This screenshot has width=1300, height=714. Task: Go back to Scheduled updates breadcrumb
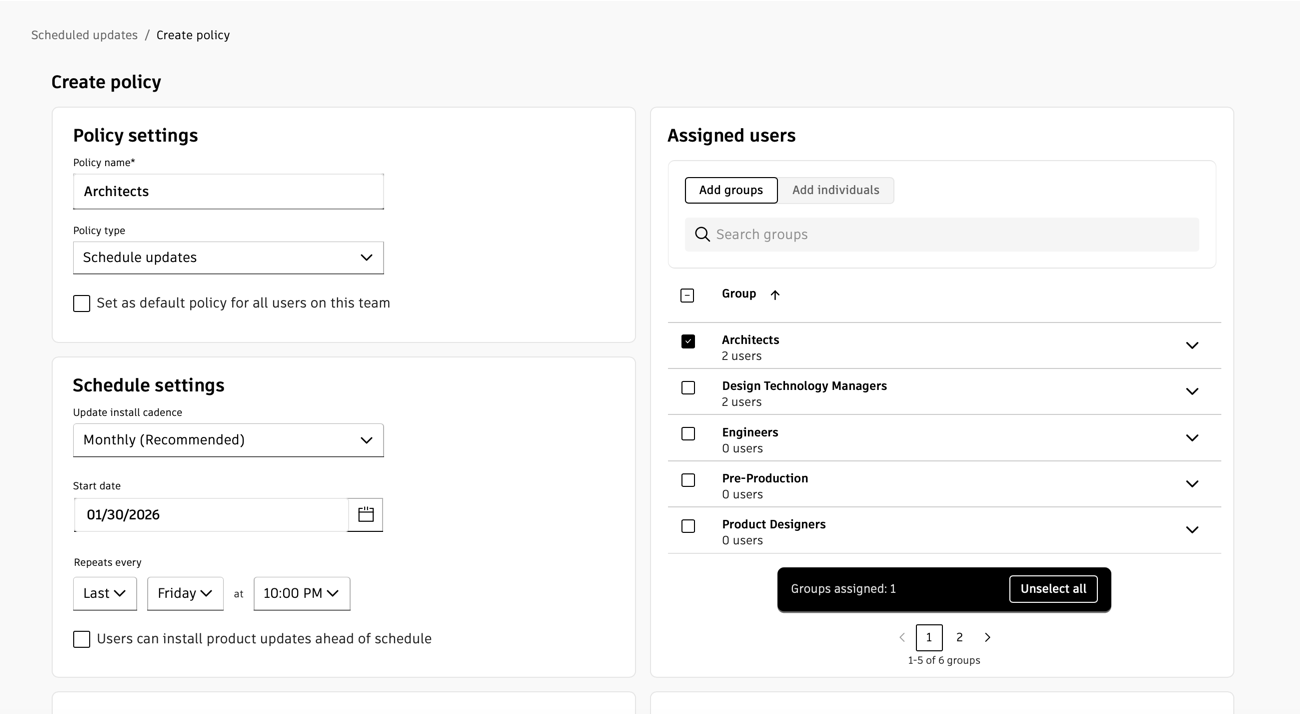[84, 35]
